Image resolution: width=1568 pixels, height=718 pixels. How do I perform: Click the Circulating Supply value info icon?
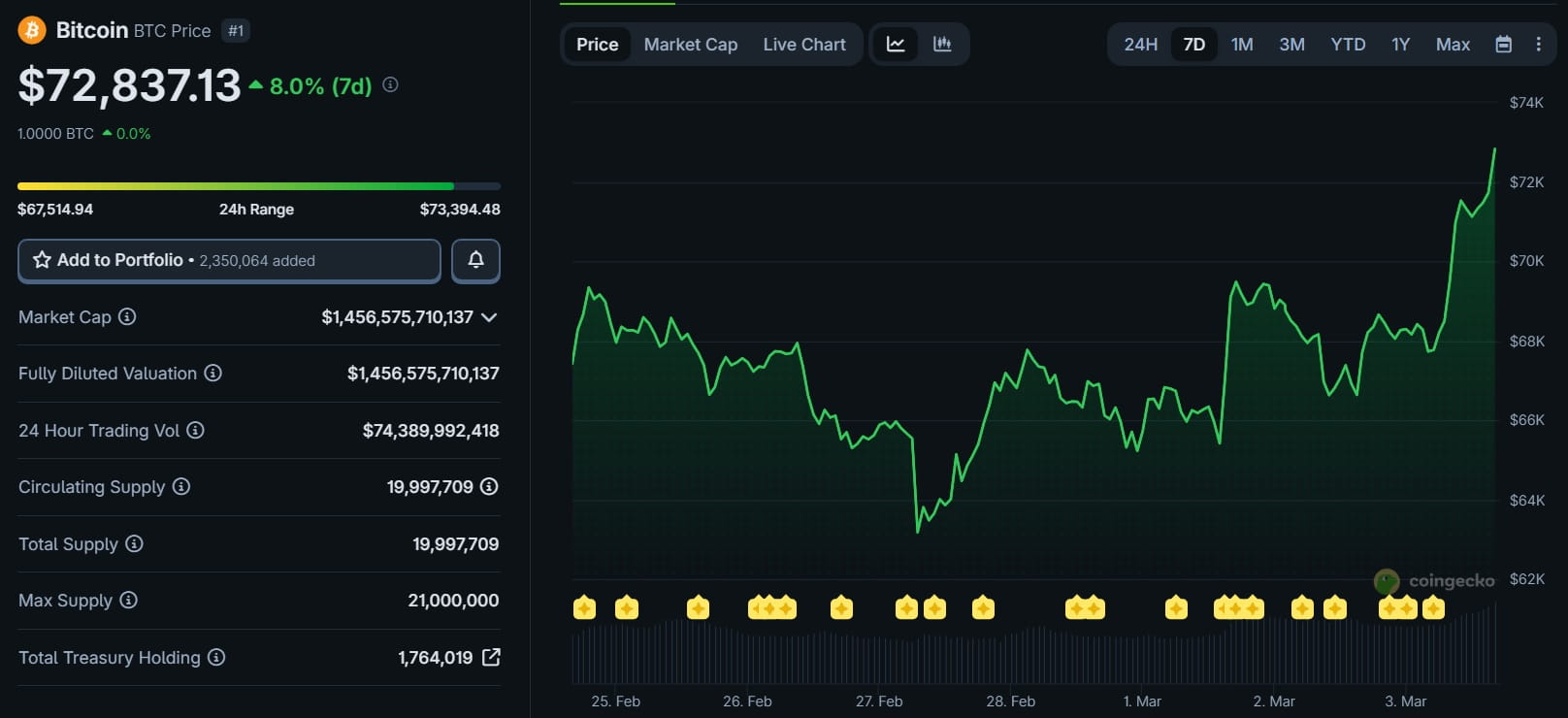point(489,486)
